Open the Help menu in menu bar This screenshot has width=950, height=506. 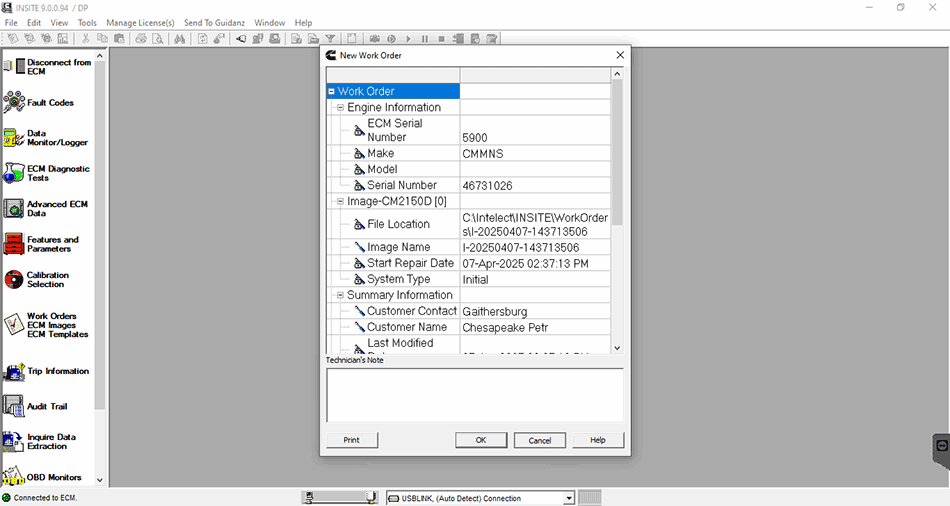click(304, 23)
